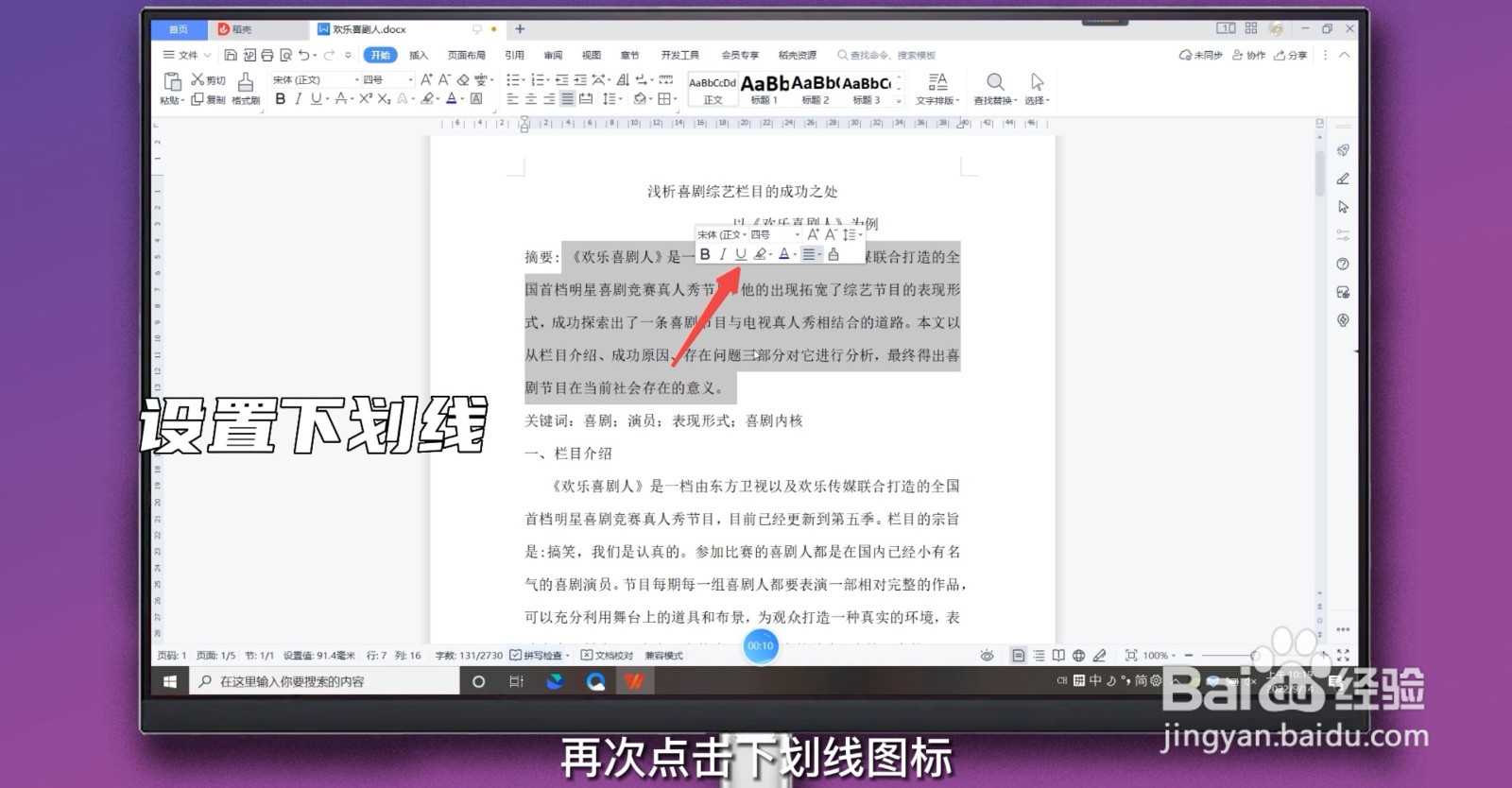Click the pen icon in right sidebar

(1343, 179)
